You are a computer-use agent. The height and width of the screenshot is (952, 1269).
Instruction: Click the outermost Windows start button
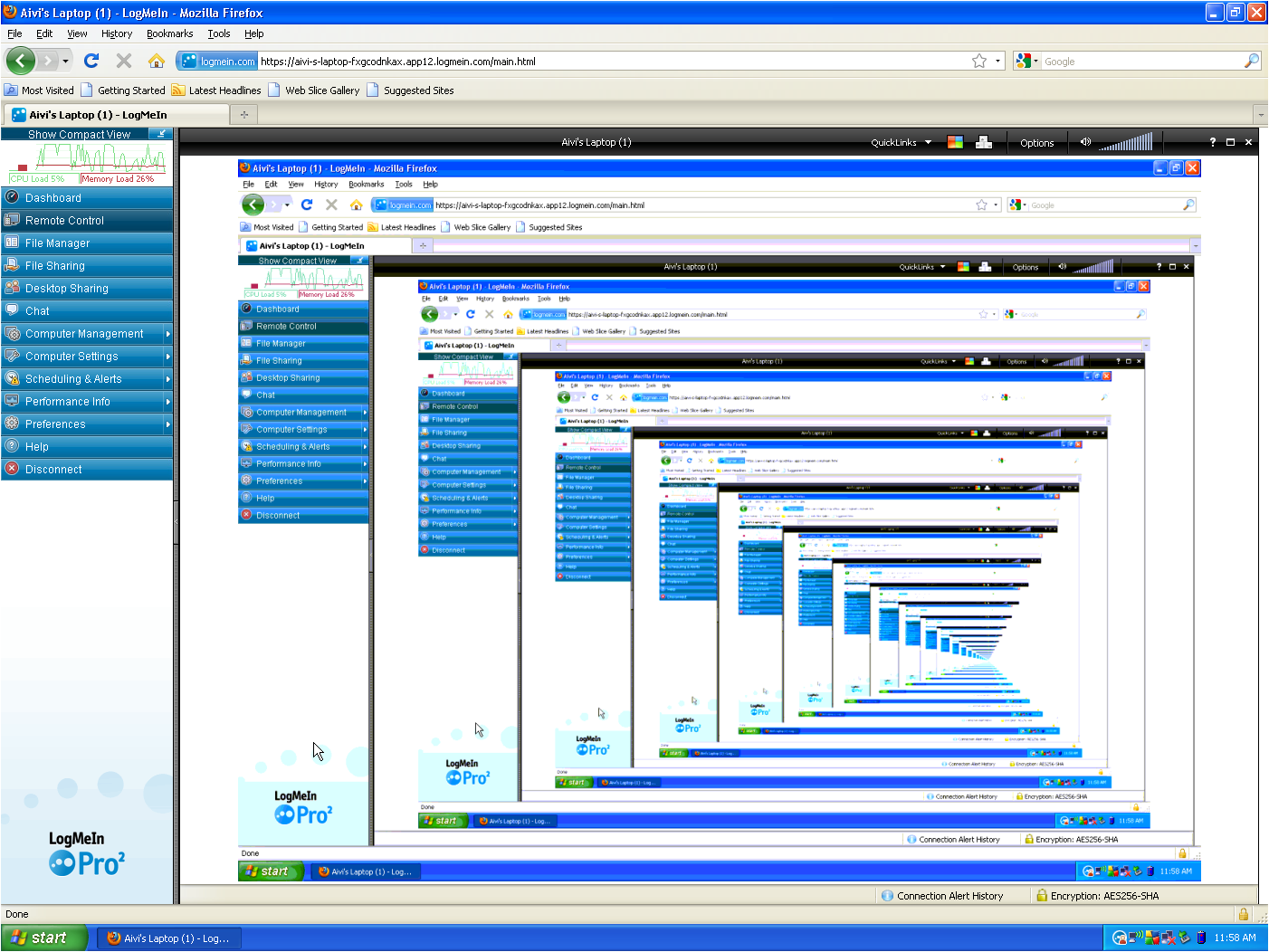tap(44, 938)
